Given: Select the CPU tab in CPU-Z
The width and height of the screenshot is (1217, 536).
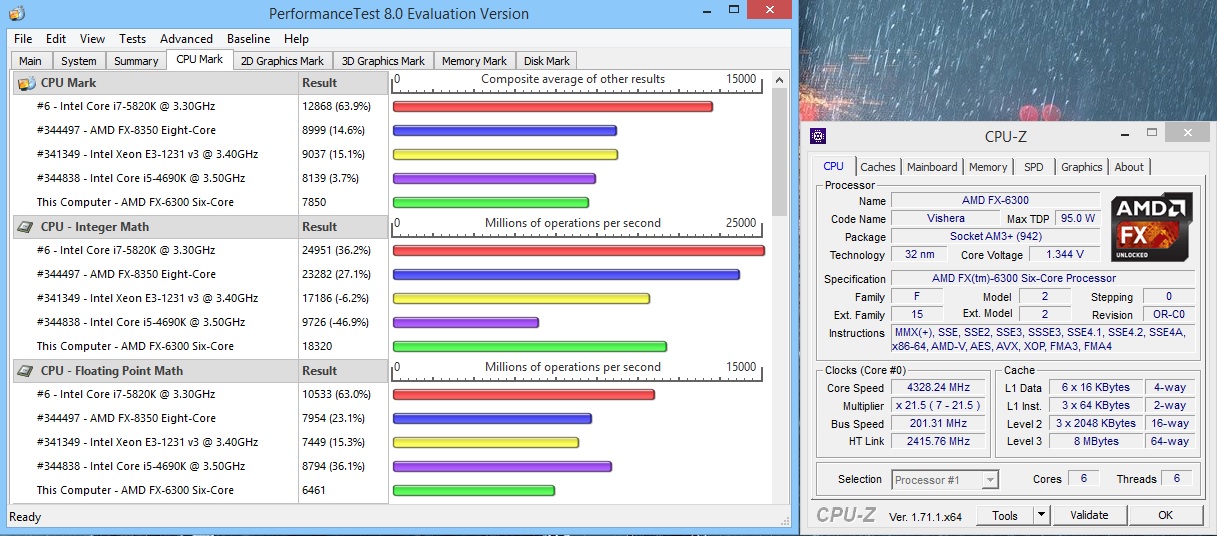Looking at the screenshot, I should pos(834,166).
